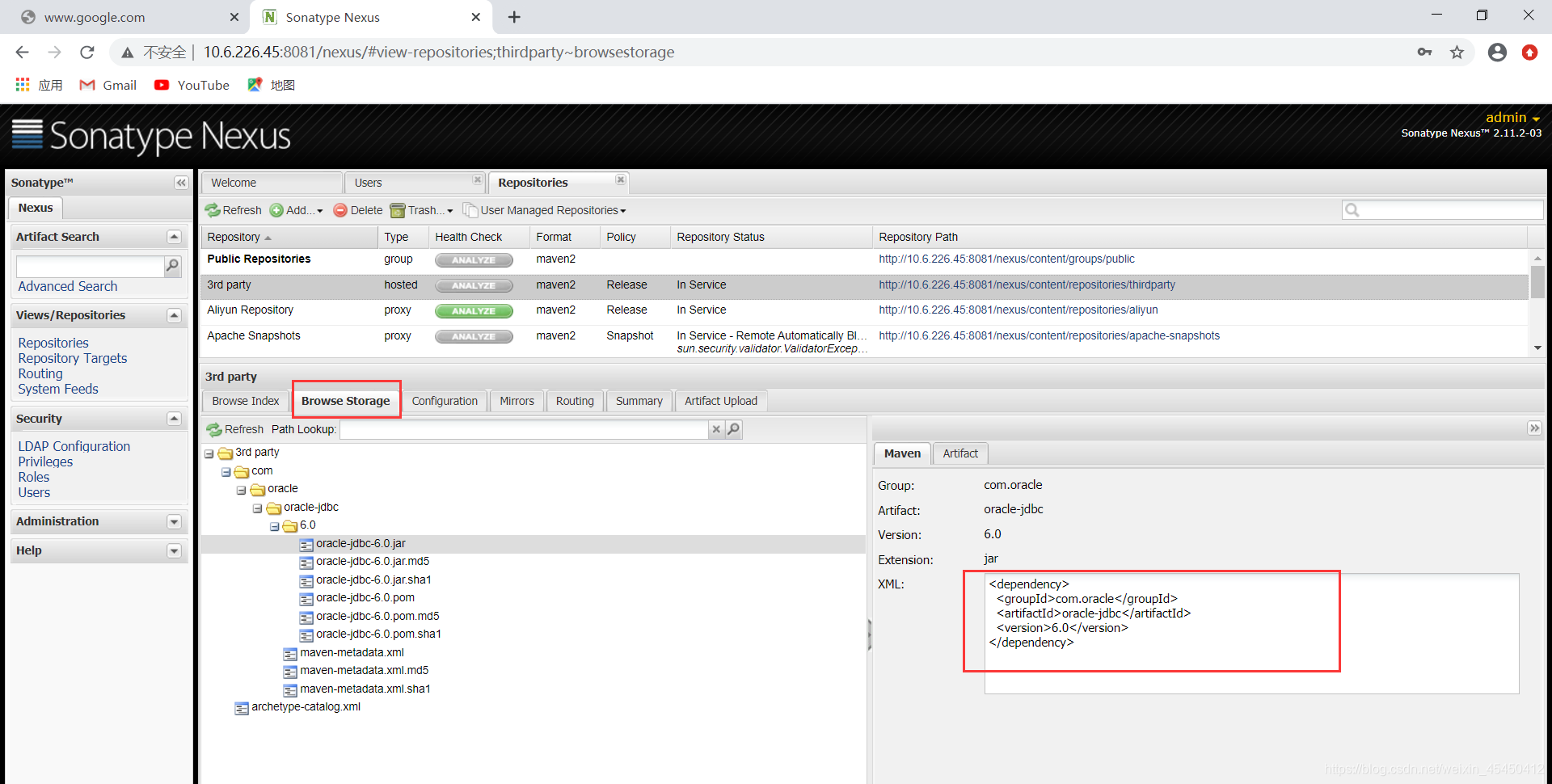Open LDAP Configuration link

74,446
